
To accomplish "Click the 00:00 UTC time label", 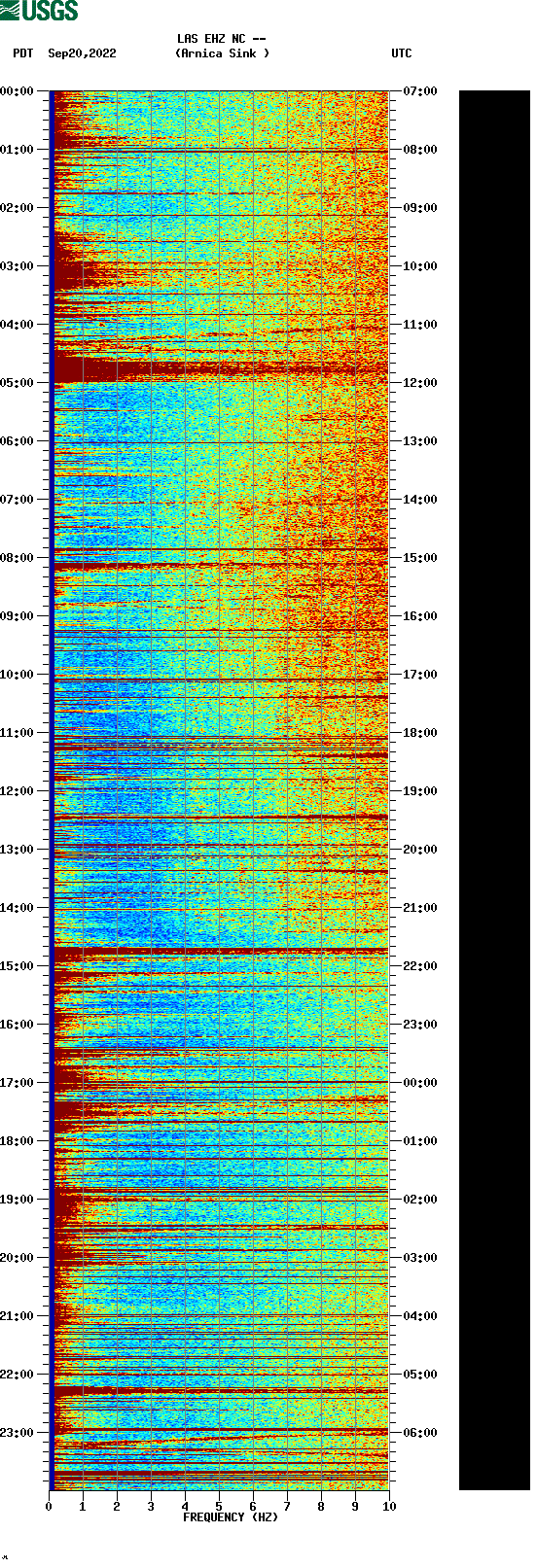I will pos(420,1083).
